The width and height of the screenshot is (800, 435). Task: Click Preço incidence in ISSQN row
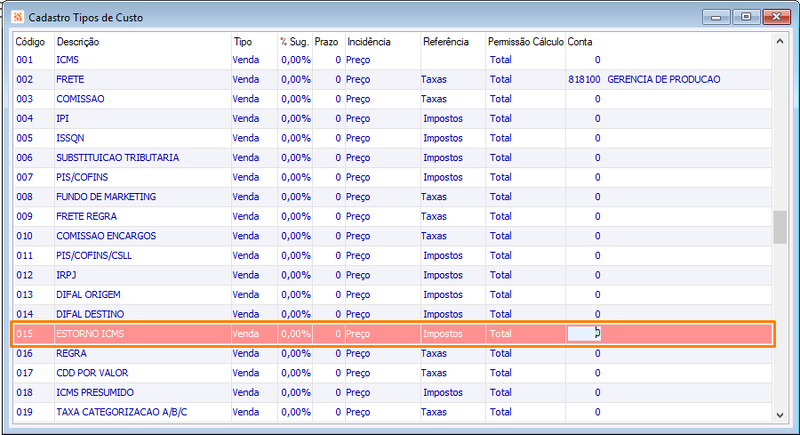[x=358, y=138]
